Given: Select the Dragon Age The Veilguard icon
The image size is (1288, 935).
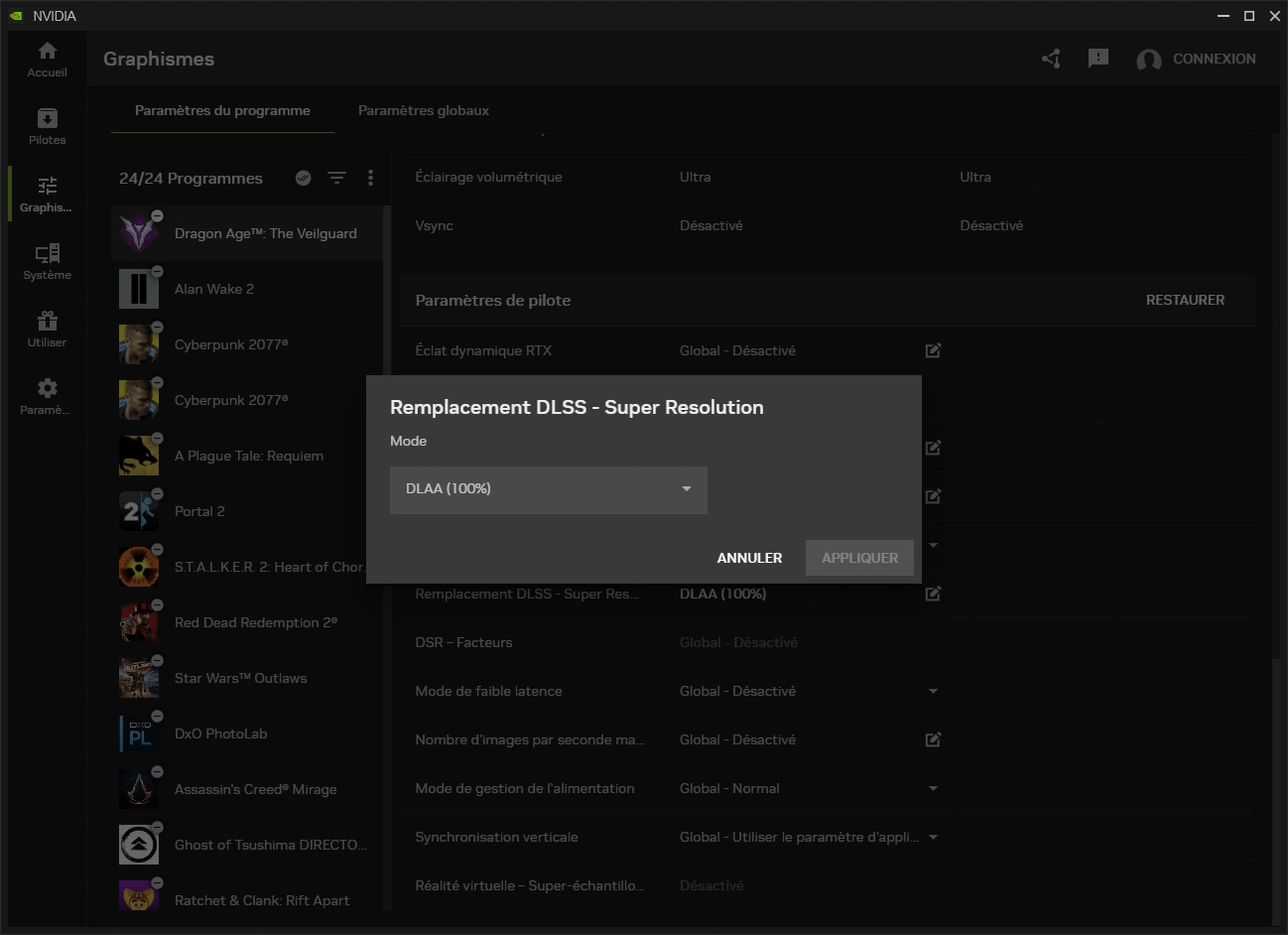Looking at the screenshot, I should pyautogui.click(x=139, y=233).
